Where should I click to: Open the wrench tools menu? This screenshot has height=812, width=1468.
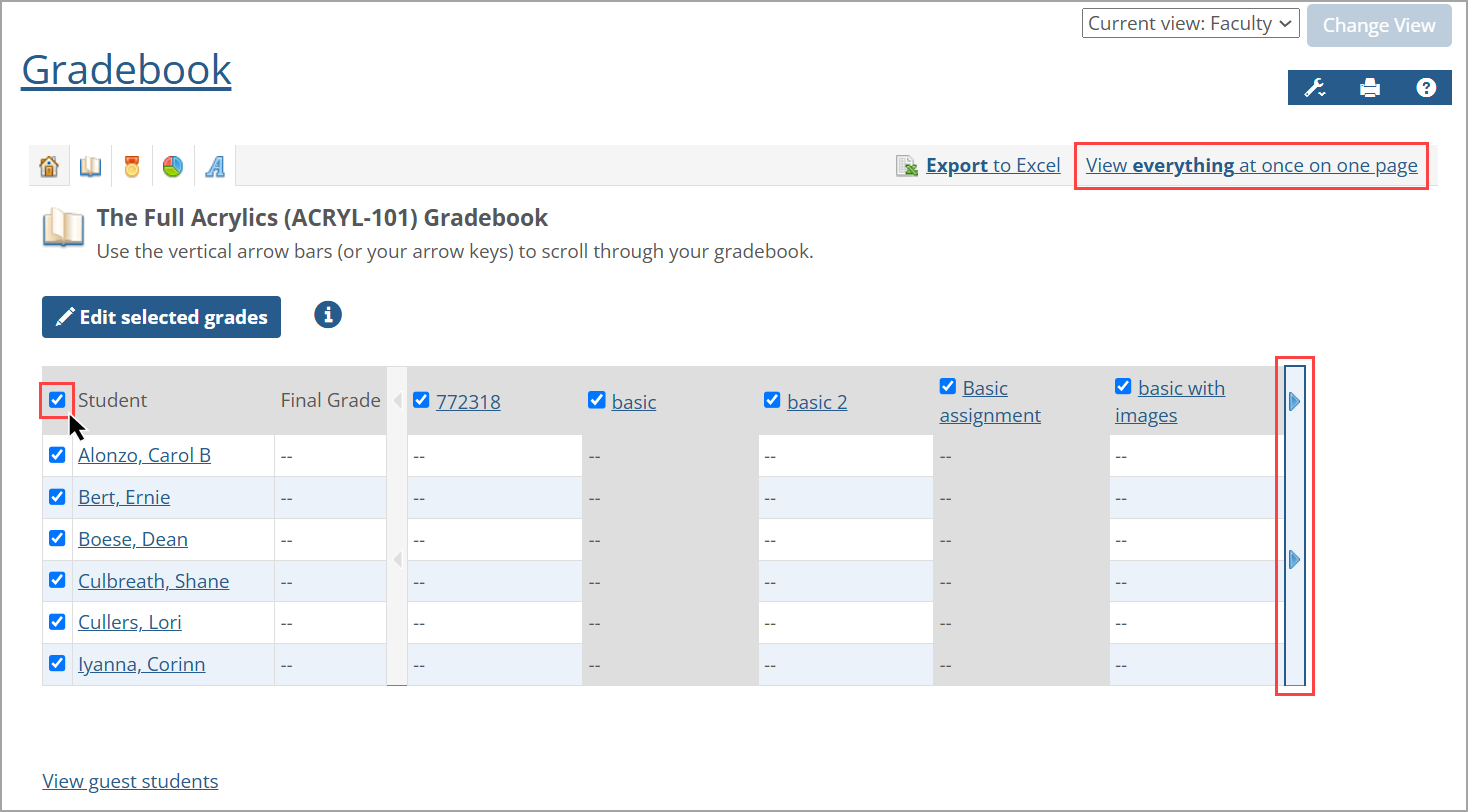[1314, 87]
